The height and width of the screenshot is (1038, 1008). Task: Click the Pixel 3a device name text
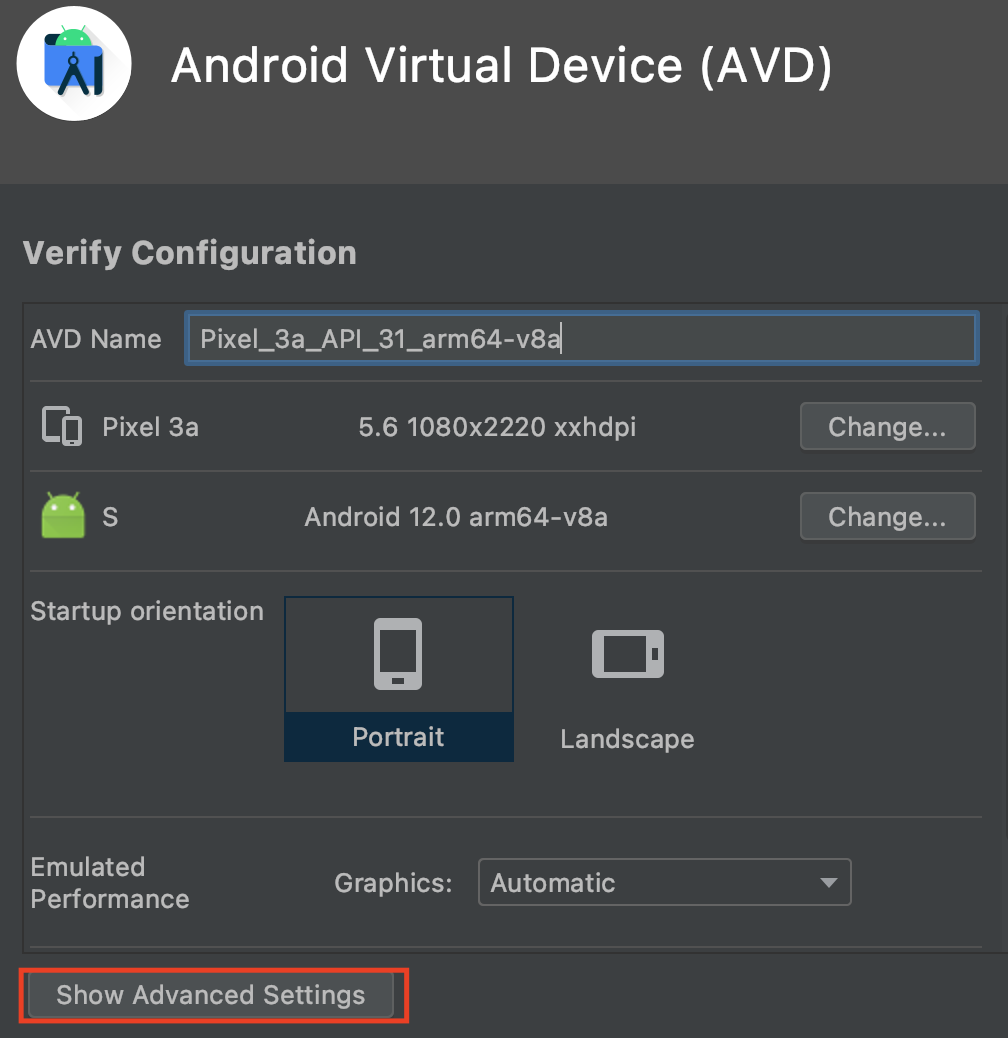150,427
